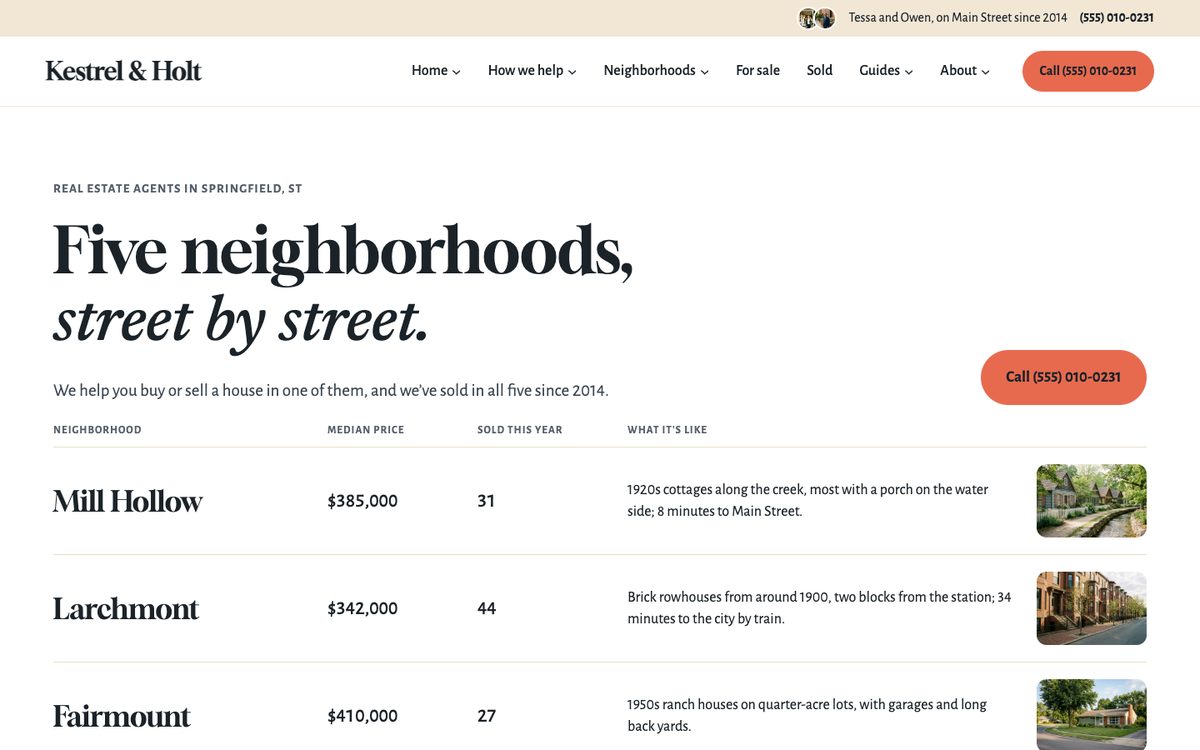This screenshot has width=1200, height=750.
Task: Click the Tessa and Owen avatar photos
Action: coord(816,18)
